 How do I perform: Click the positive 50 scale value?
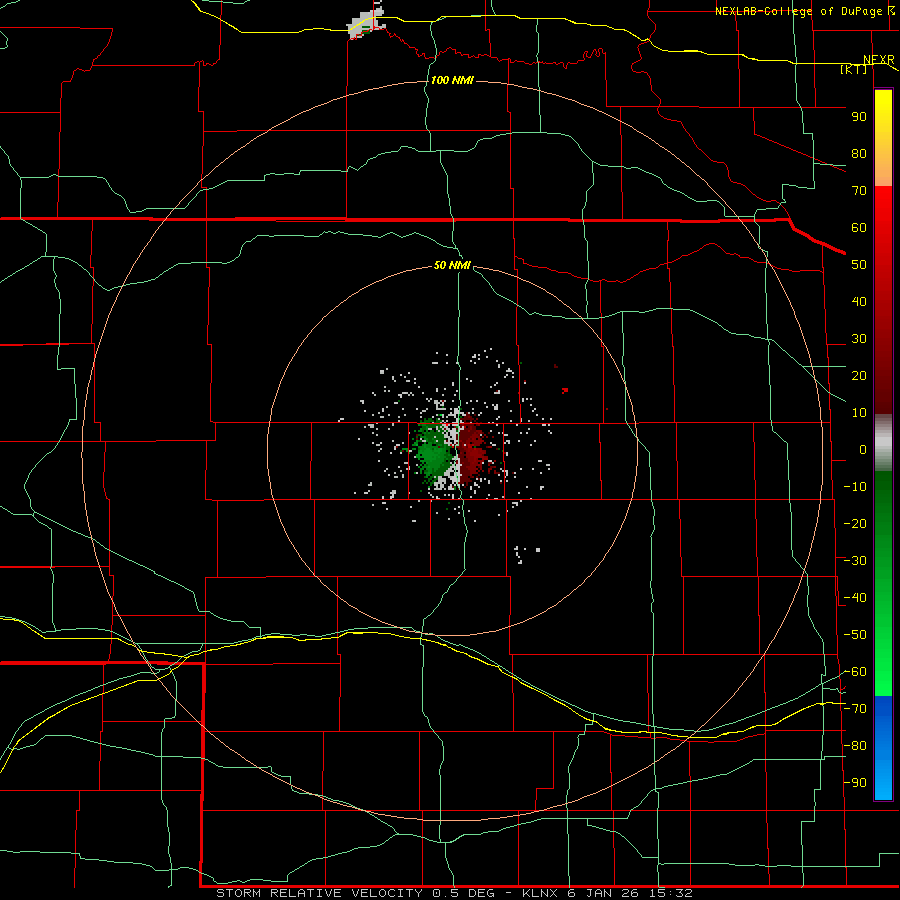coord(859,265)
